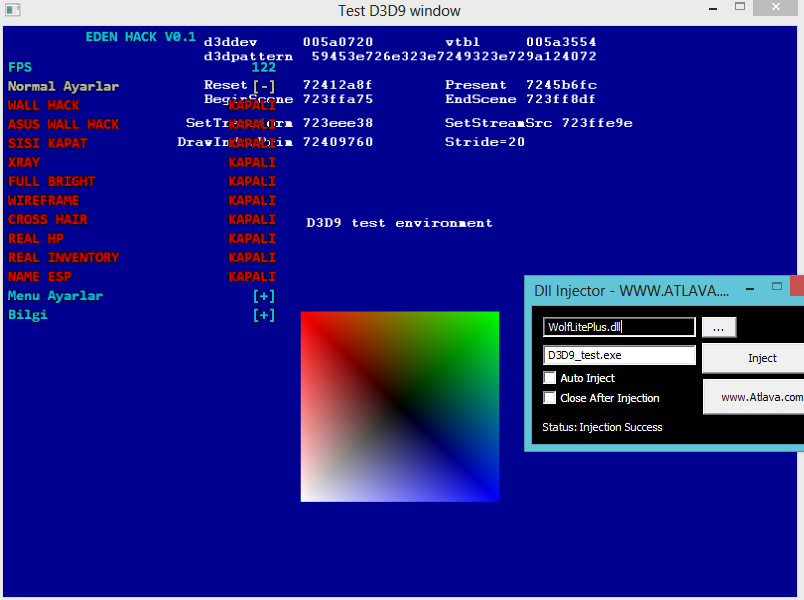The image size is (804, 600).
Task: Select the Normal Ayarlar menu heading
Action: tap(64, 86)
